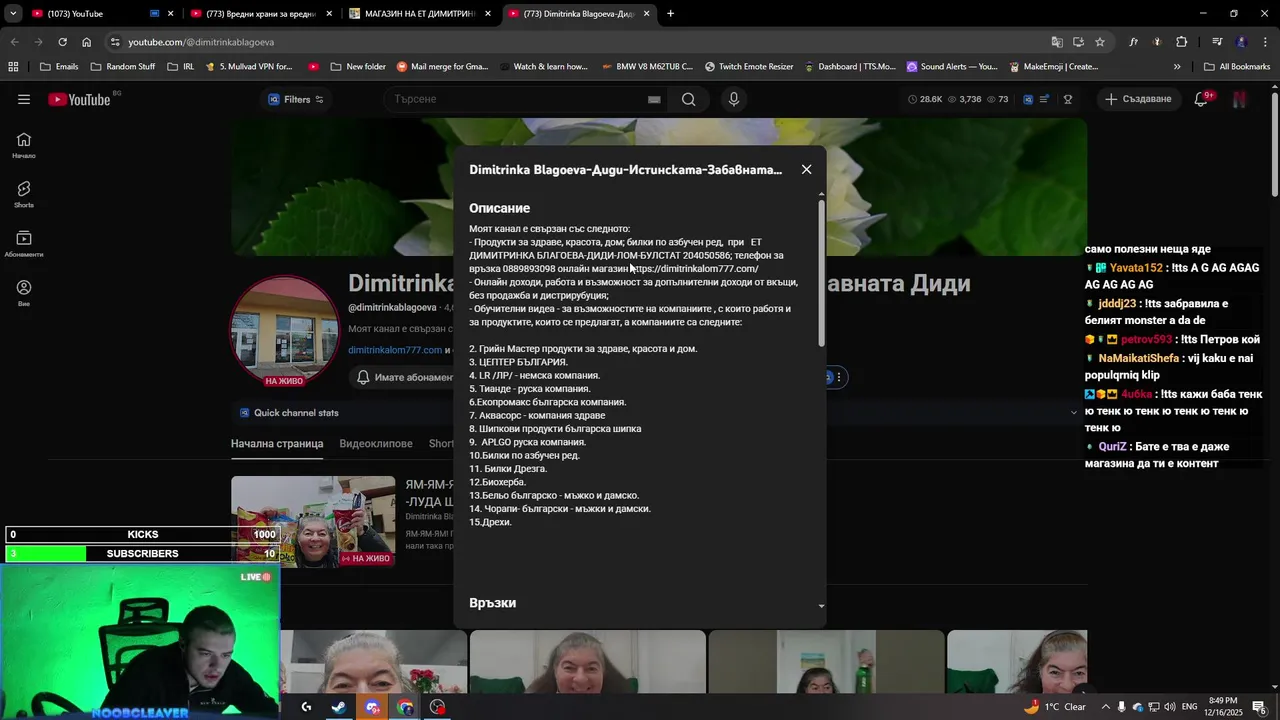Reload the page
Viewport: 1280px width, 720px height.
point(62,42)
